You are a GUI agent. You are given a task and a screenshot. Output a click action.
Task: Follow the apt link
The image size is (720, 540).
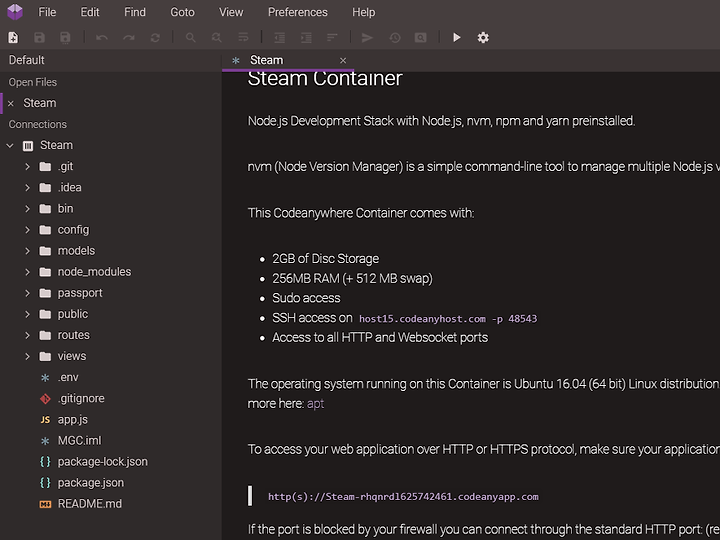[x=315, y=404]
